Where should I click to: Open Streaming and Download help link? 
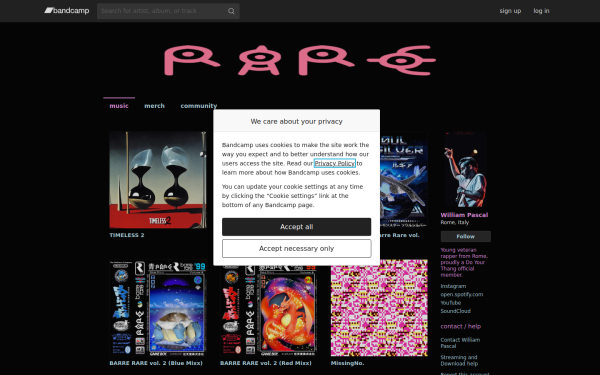click(459, 360)
